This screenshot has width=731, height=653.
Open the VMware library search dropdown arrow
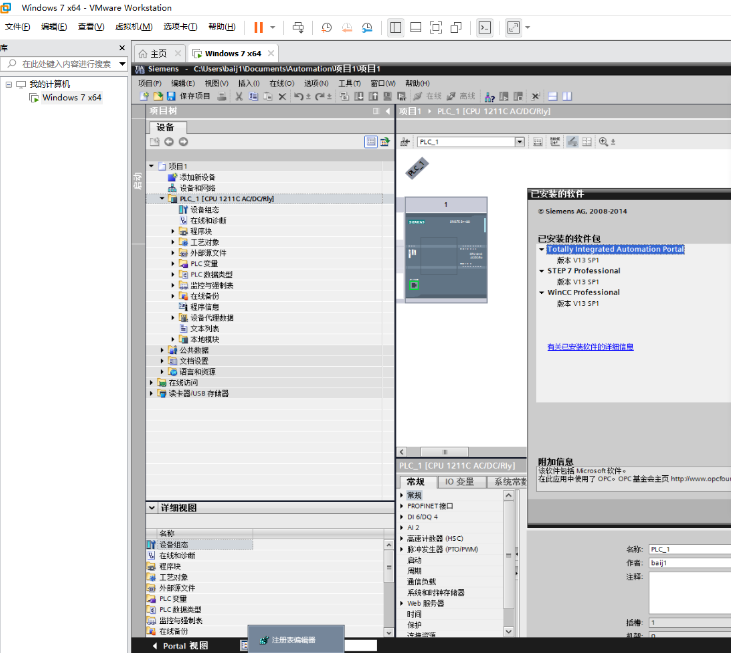(122, 64)
